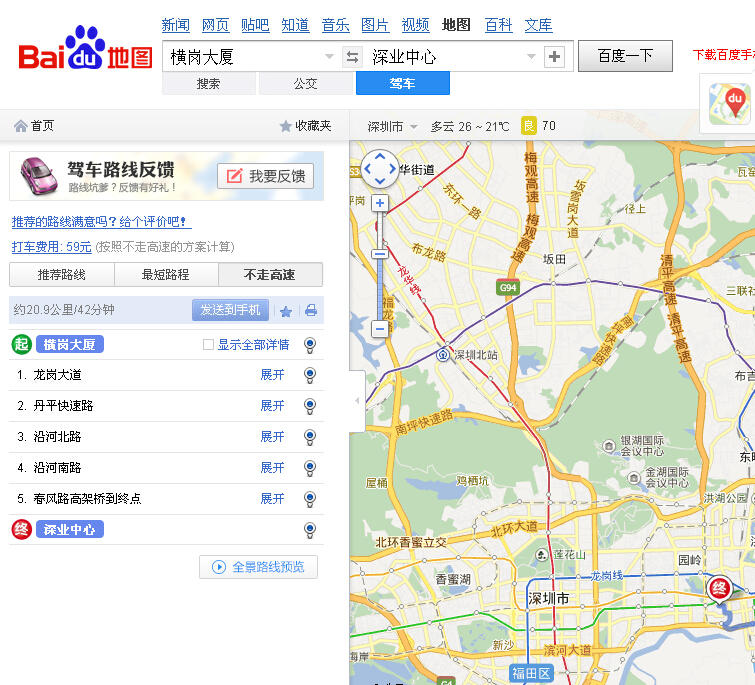755x685 pixels.
Task: Pan the map with the compass control
Action: pos(380,169)
